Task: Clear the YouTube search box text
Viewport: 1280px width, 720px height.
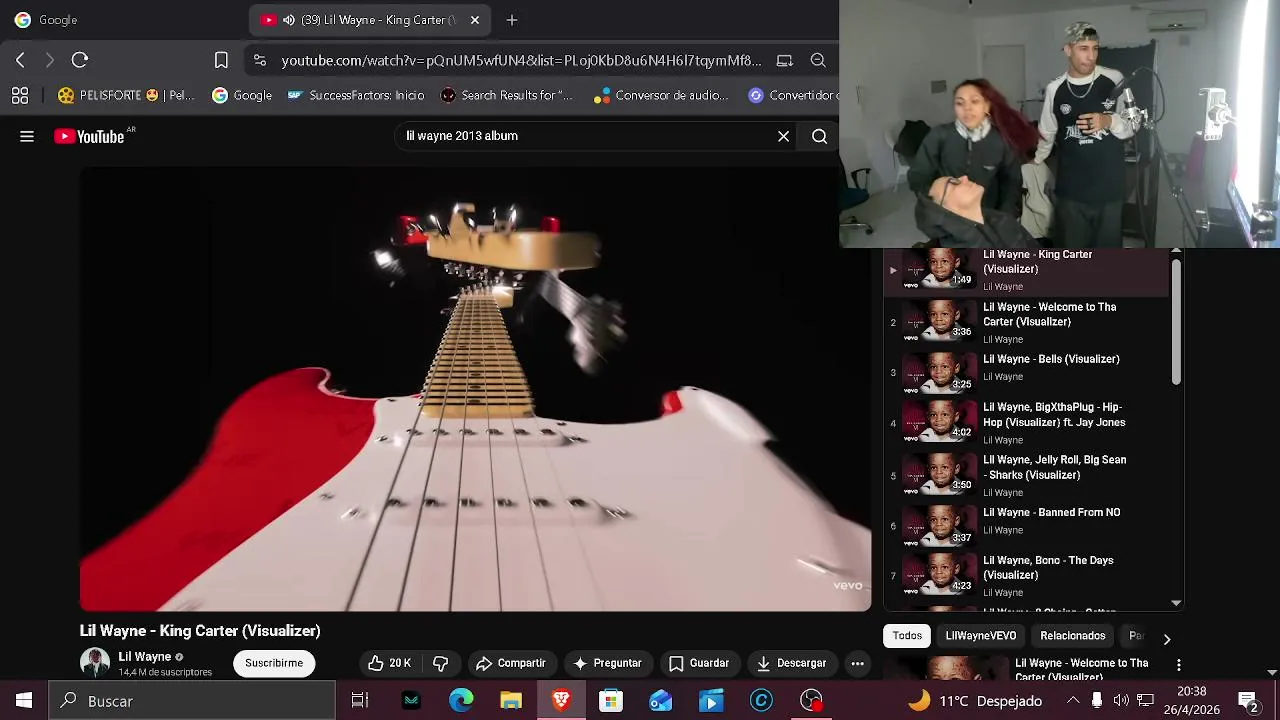Action: (784, 136)
